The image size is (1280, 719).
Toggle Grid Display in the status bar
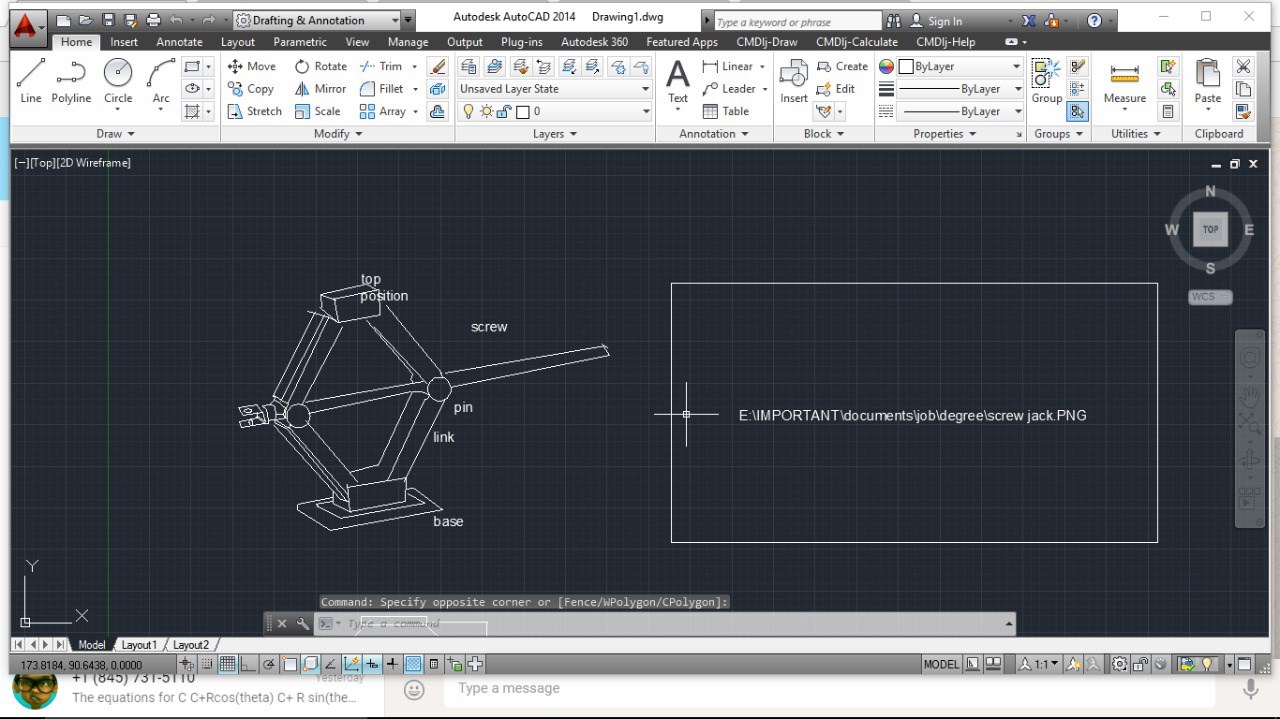228,663
